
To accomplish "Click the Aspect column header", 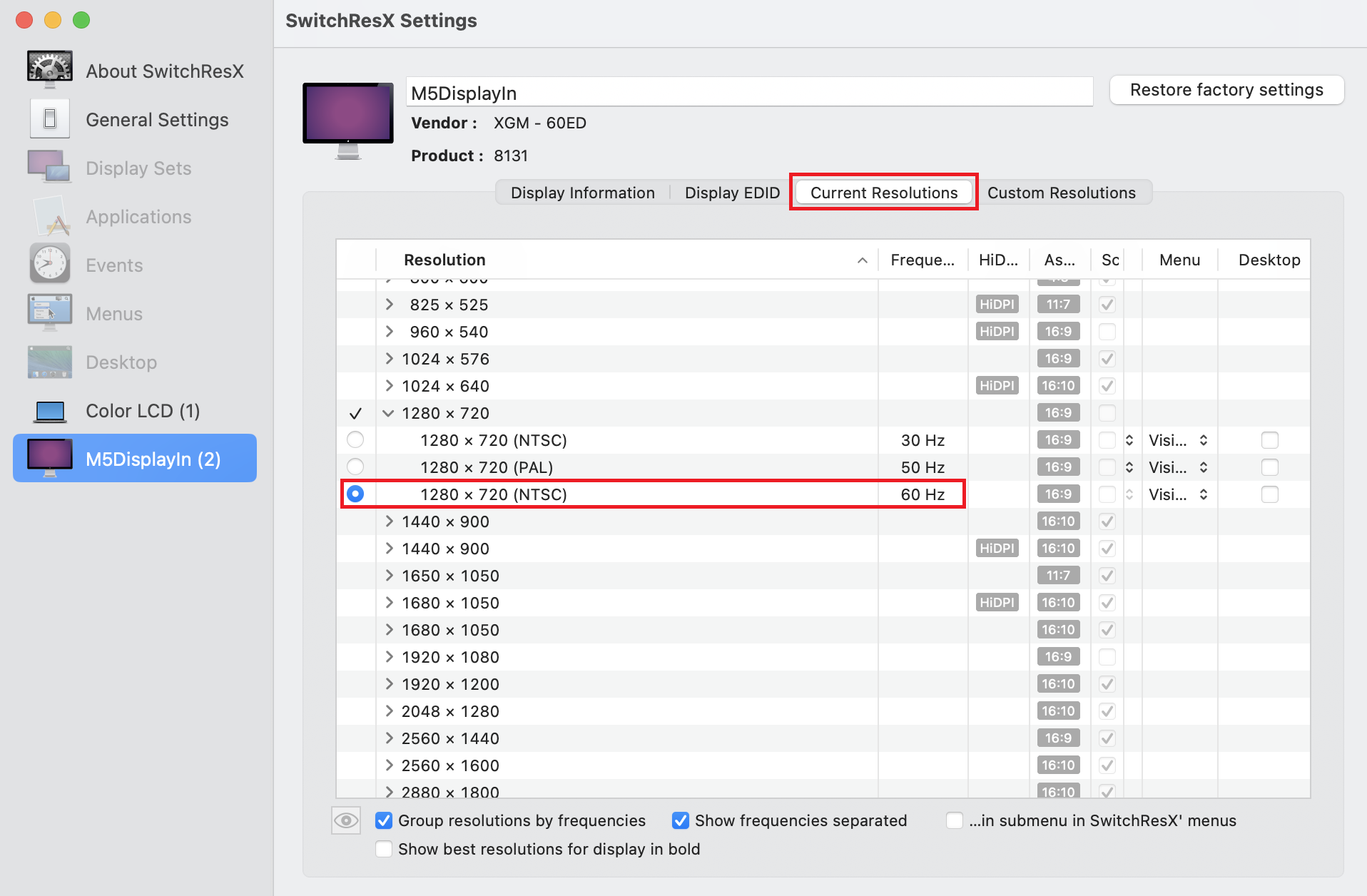I will [1059, 260].
